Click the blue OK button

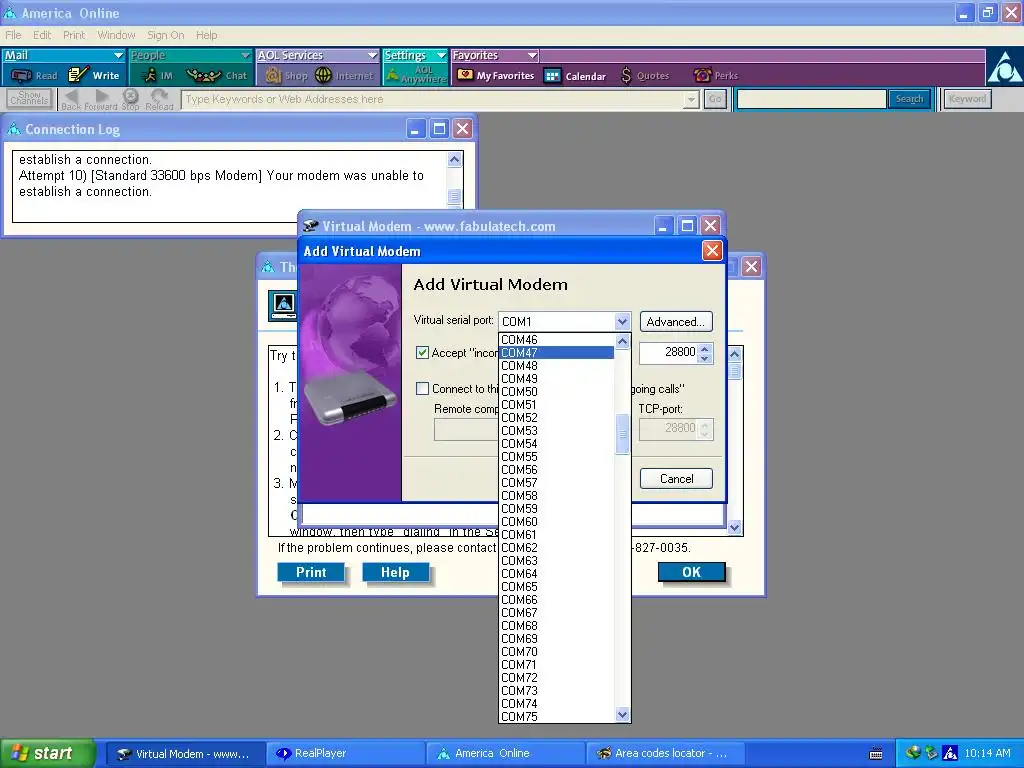[692, 572]
